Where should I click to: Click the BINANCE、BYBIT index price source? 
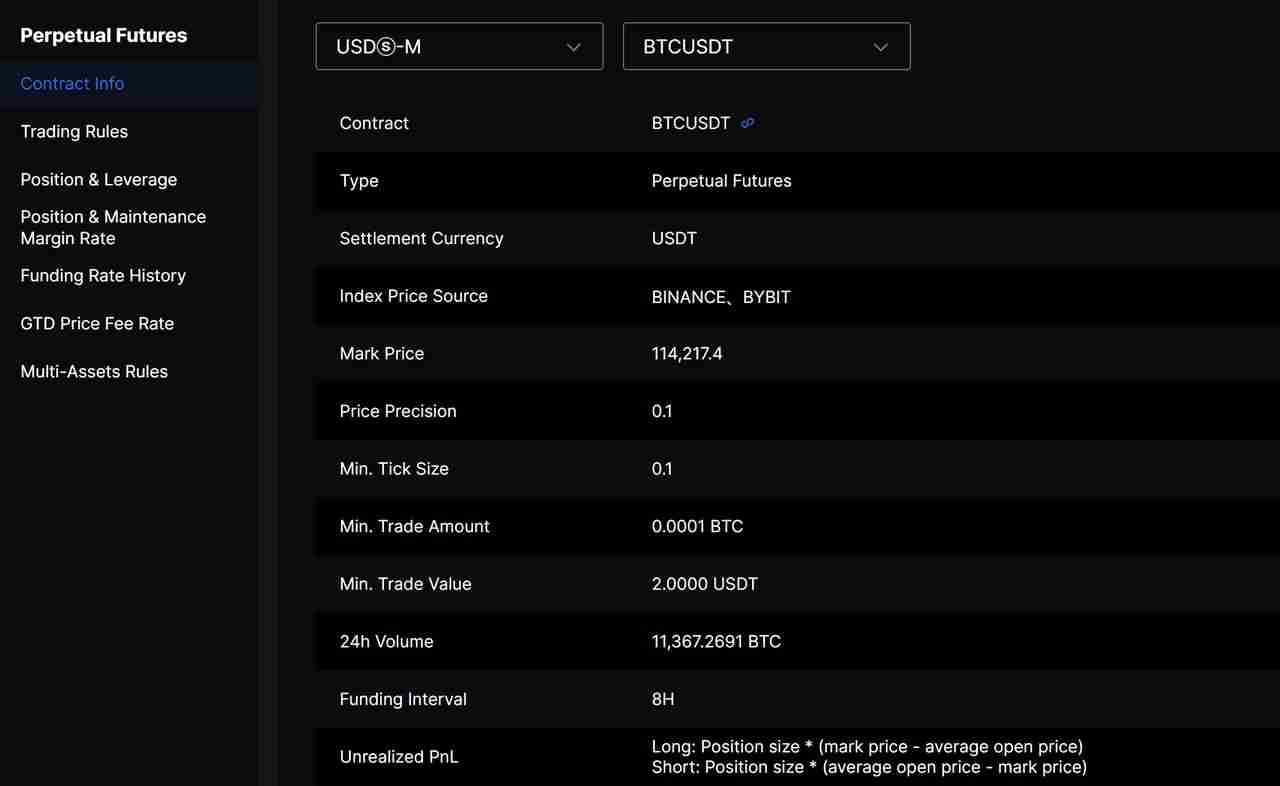point(721,297)
